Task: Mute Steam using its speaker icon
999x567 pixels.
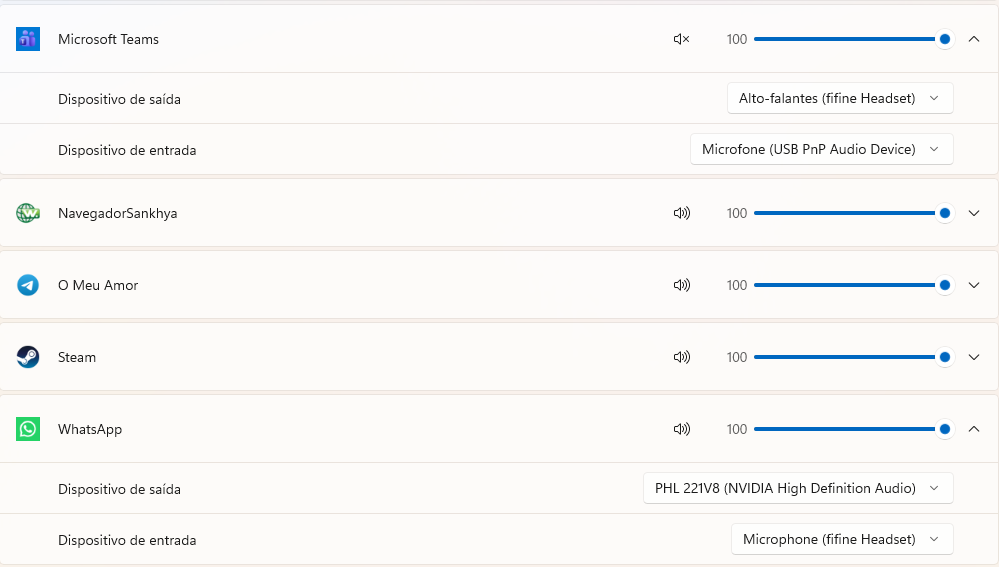Action: 682,357
